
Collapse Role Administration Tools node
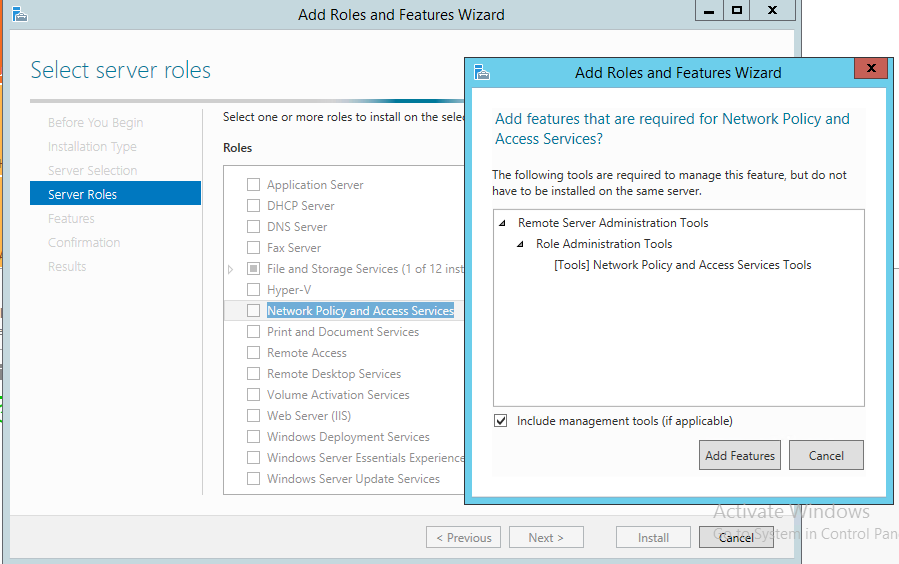click(x=520, y=244)
